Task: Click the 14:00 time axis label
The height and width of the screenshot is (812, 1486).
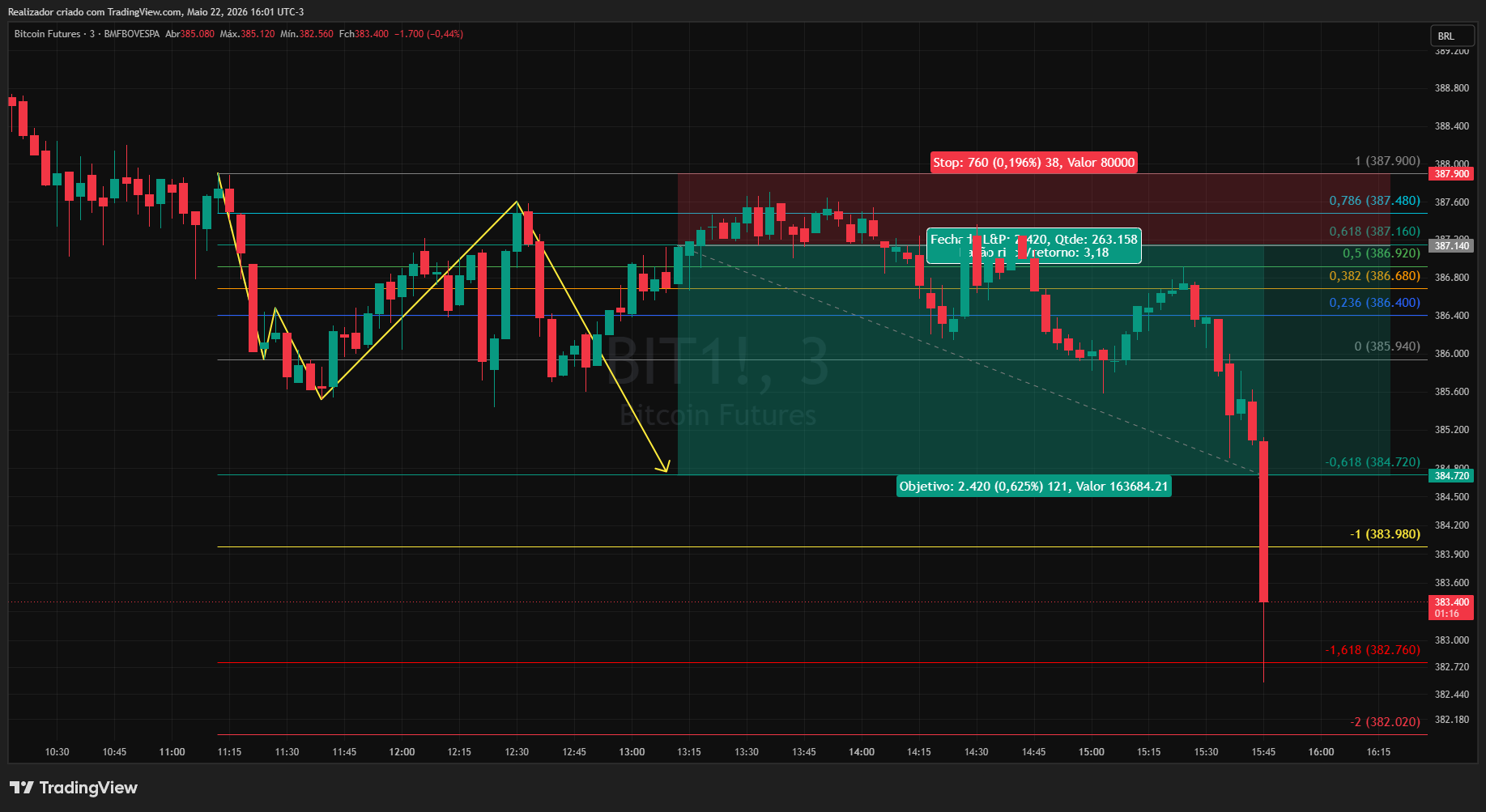Action: tap(862, 752)
